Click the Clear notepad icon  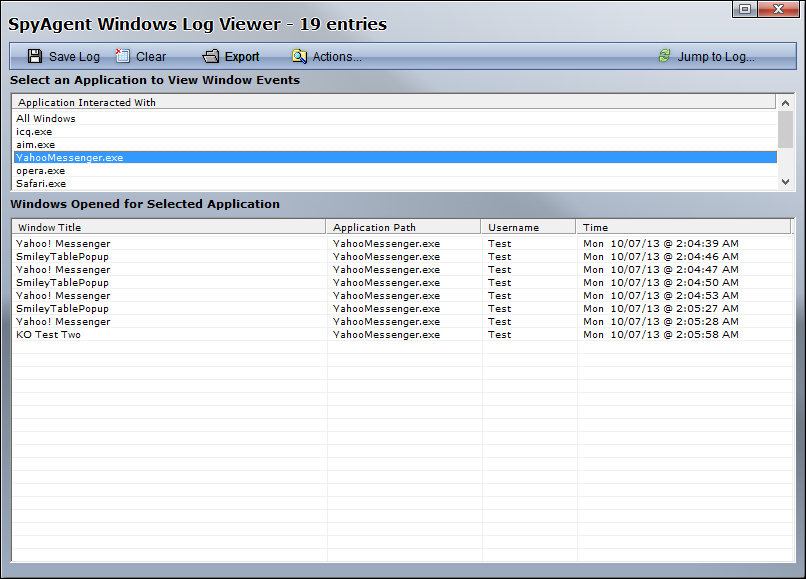pyautogui.click(x=123, y=57)
